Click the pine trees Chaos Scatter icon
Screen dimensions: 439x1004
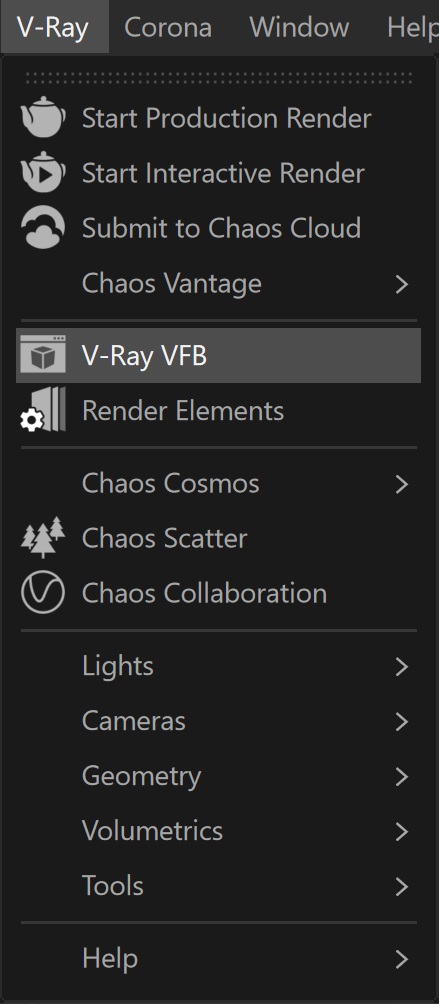coord(43,537)
